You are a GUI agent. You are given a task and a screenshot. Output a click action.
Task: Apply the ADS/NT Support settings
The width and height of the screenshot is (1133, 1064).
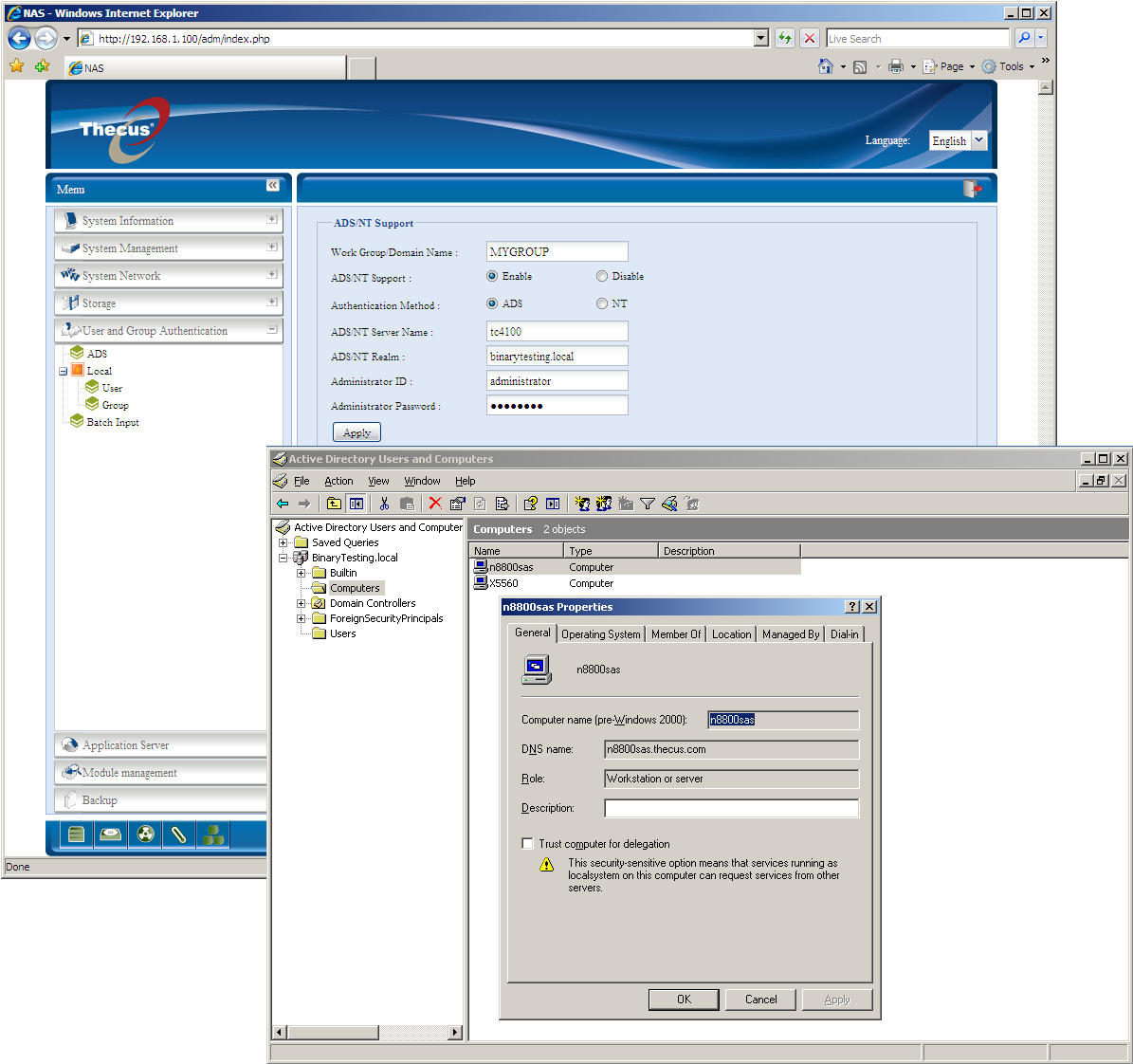coord(356,431)
